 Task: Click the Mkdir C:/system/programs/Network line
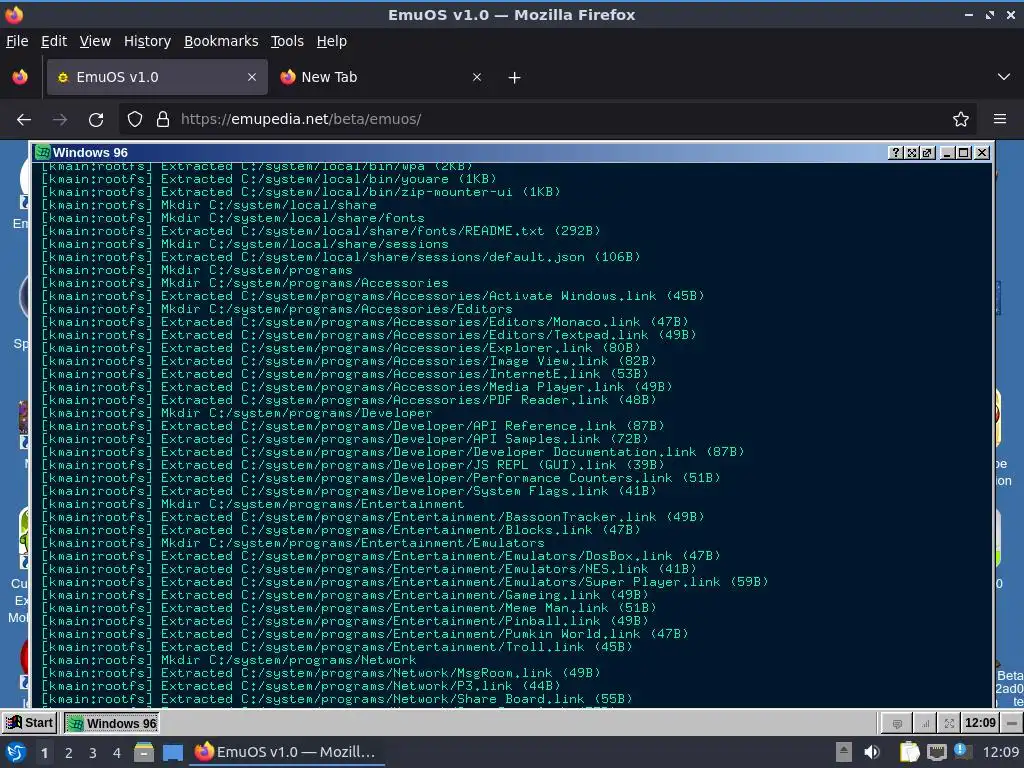click(229, 660)
